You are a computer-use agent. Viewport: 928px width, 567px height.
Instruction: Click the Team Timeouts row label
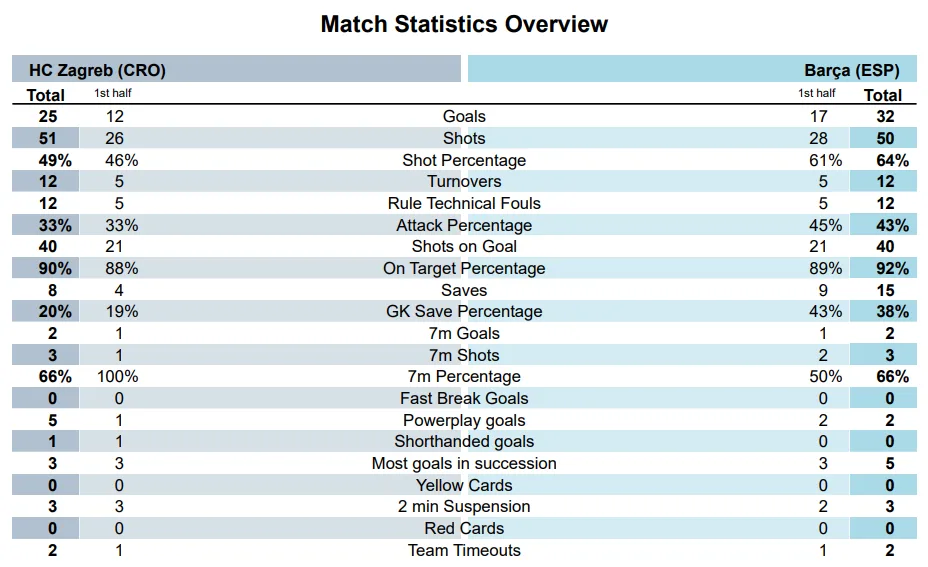tap(464, 550)
